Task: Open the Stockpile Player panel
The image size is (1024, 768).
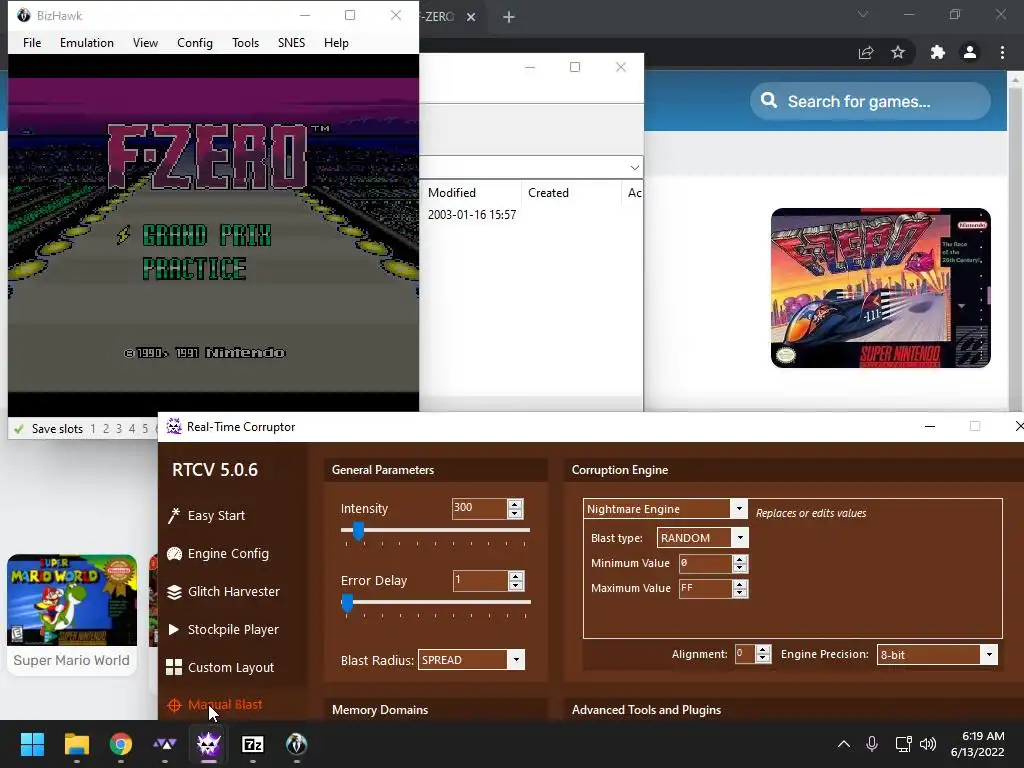Action: click(223, 630)
